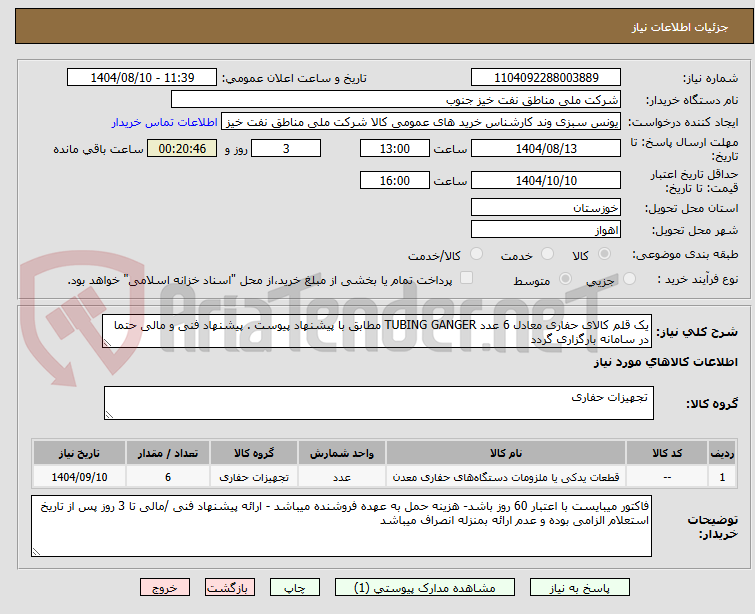Select the متوسط purchase type radio
This screenshot has height=614, width=755.
(x=565, y=279)
